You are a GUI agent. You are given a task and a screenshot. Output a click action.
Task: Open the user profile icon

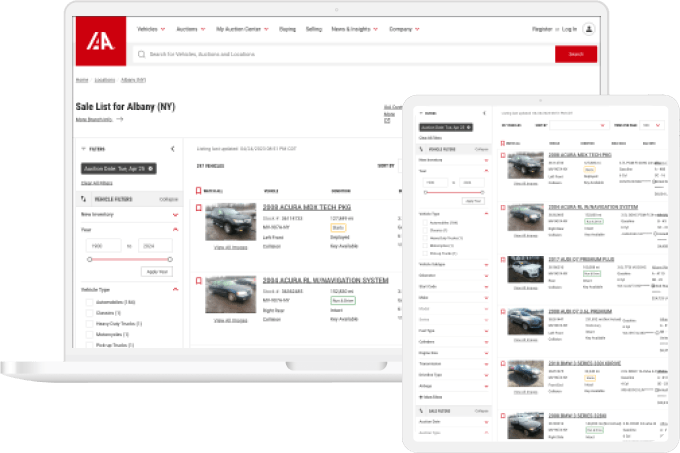coord(589,30)
